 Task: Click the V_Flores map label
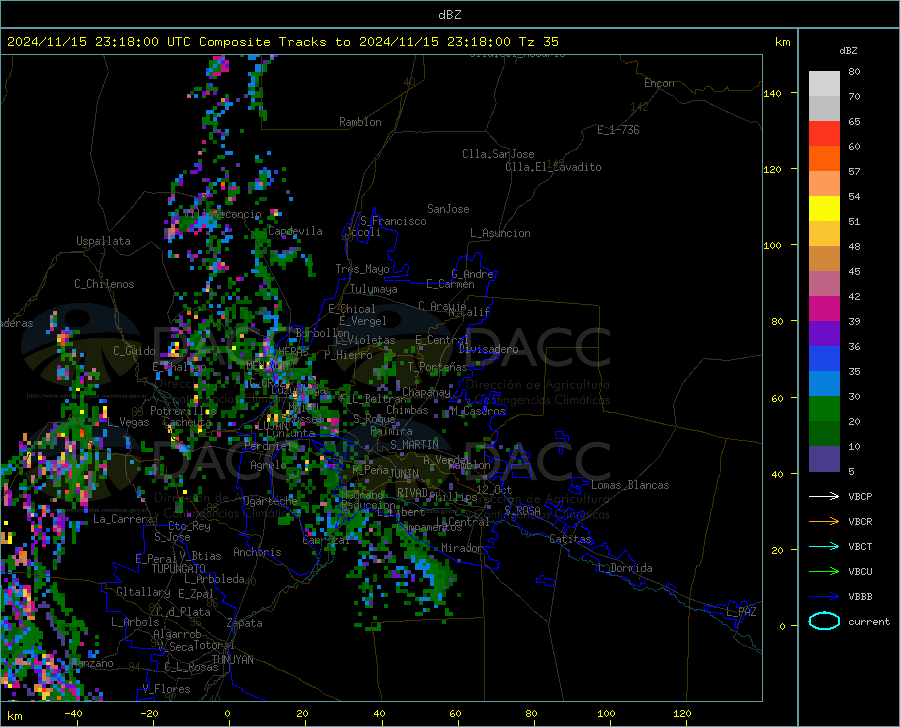click(166, 689)
